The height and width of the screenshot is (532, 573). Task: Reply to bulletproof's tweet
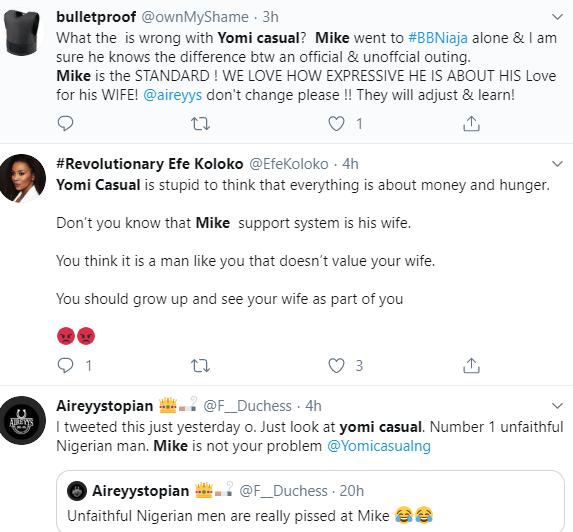[65, 124]
